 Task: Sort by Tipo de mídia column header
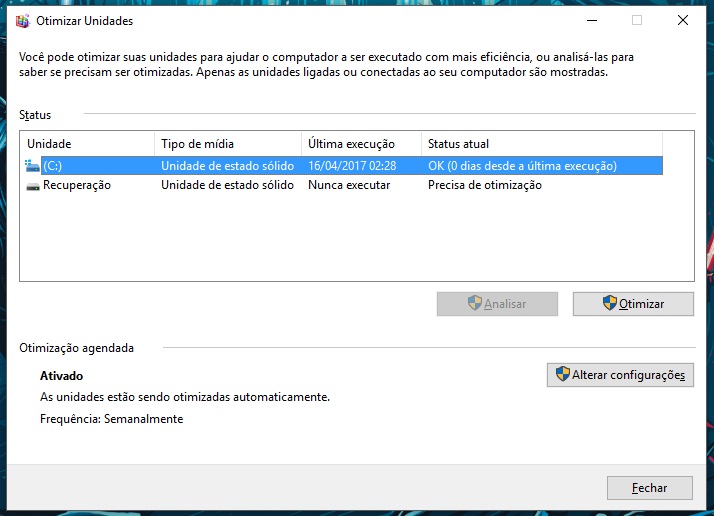point(227,144)
